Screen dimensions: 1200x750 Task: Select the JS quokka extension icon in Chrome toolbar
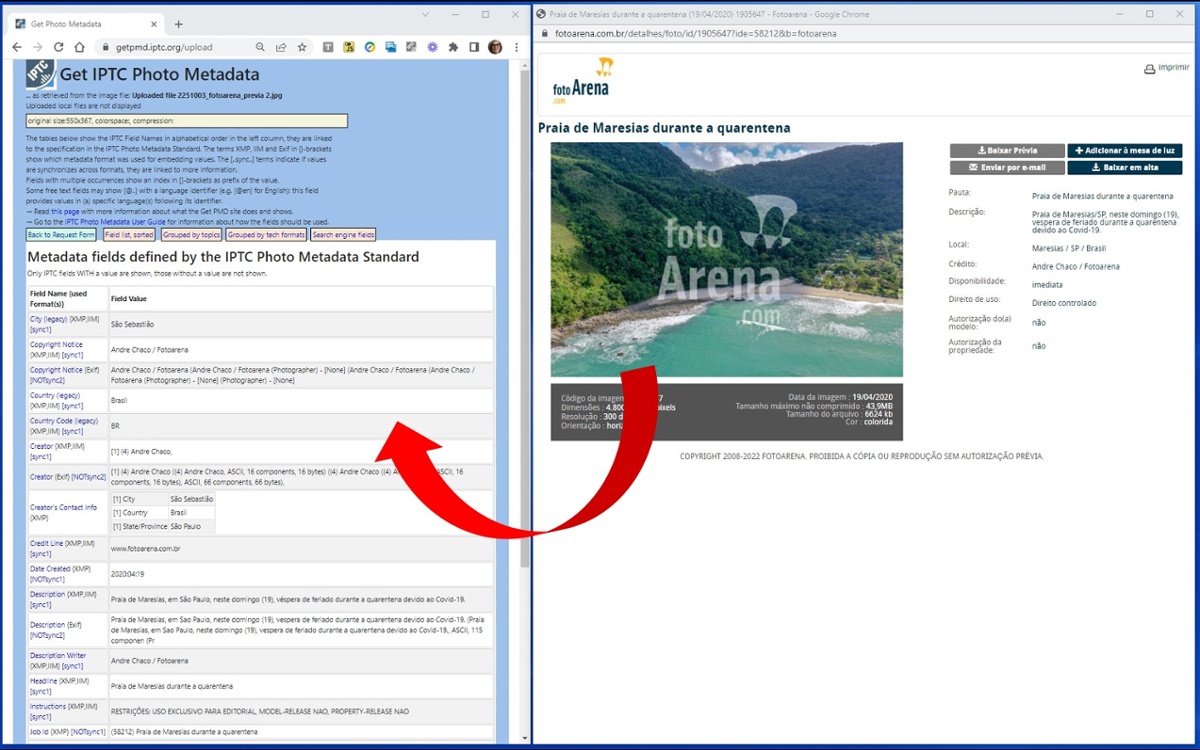coord(349,46)
